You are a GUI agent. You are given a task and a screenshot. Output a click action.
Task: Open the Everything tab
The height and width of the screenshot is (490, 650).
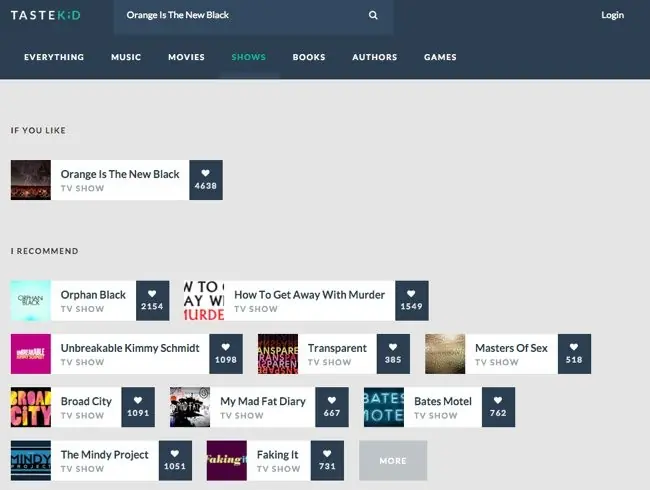point(54,57)
